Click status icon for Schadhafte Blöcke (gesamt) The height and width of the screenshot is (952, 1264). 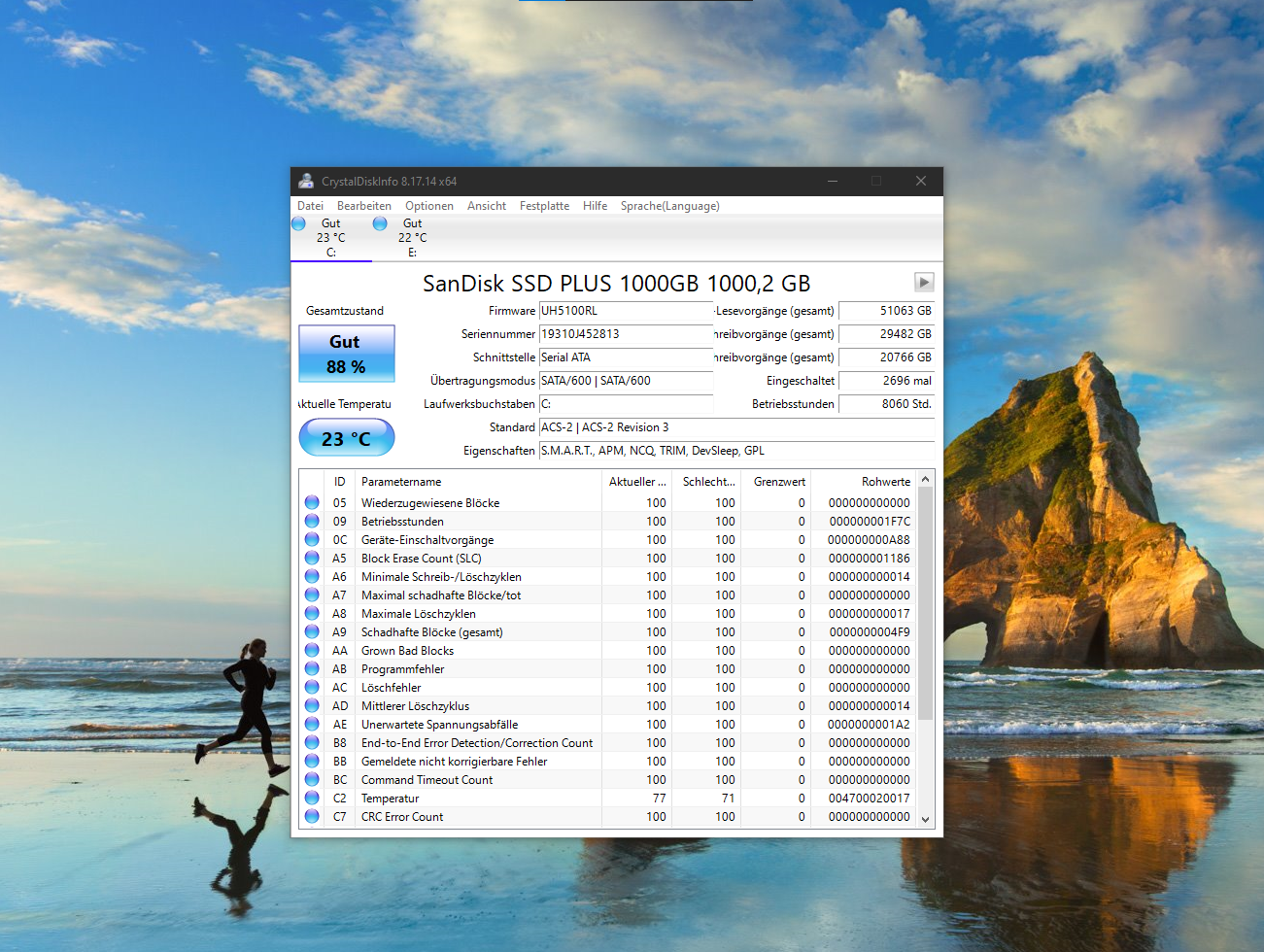(x=312, y=631)
